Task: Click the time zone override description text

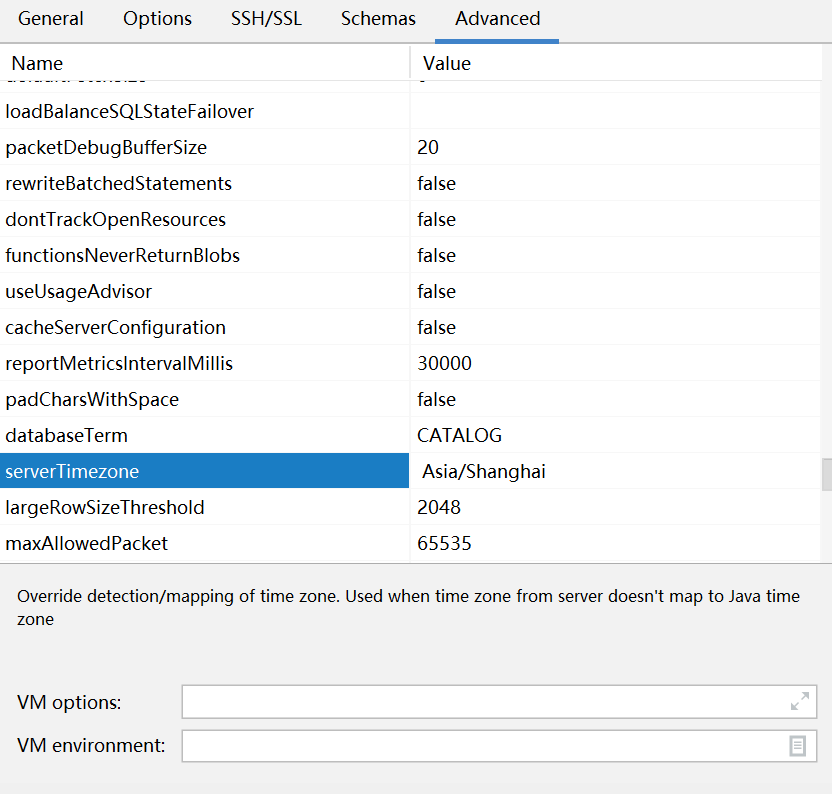Action: (x=408, y=608)
